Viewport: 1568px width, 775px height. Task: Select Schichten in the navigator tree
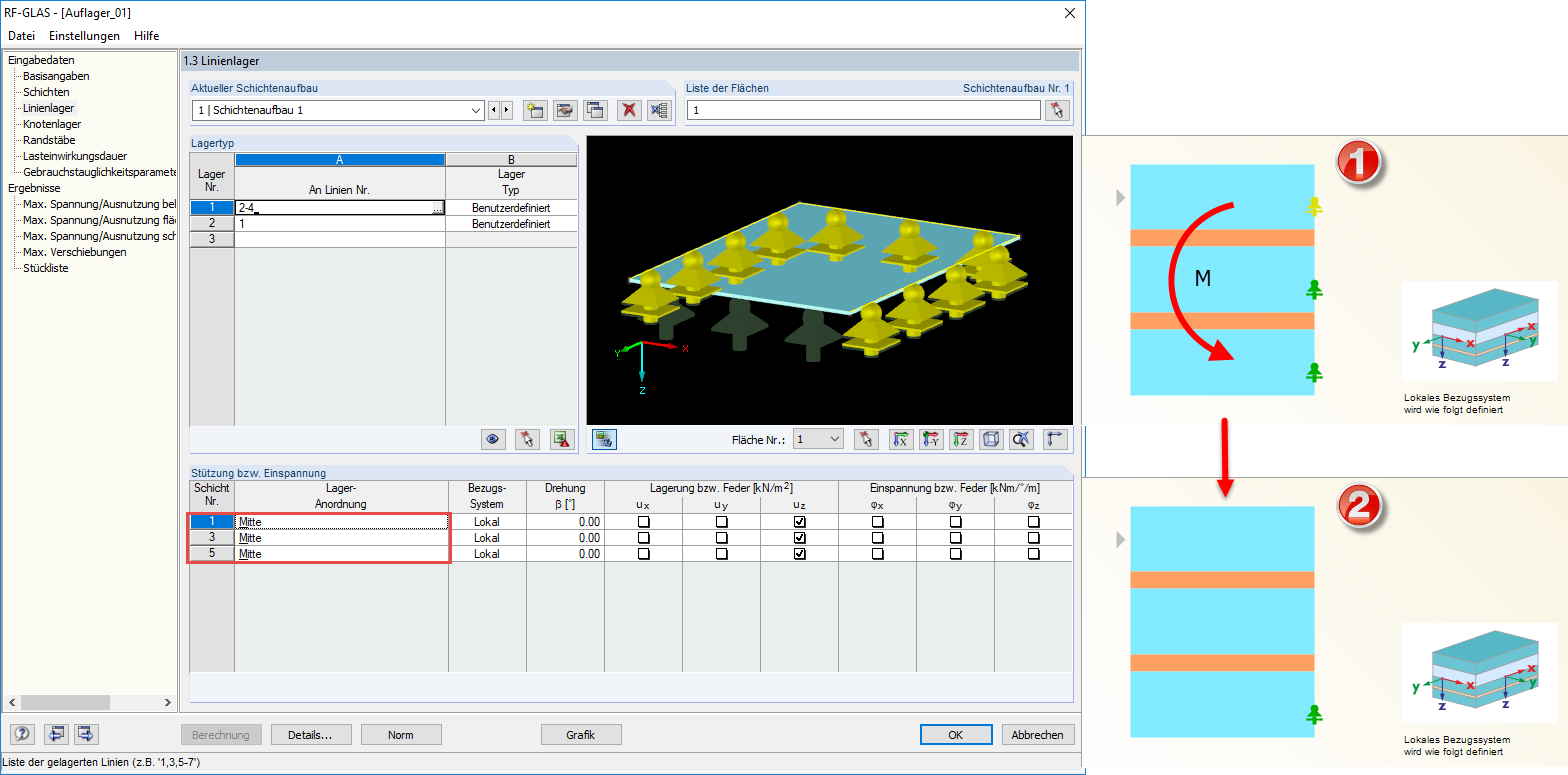point(46,92)
